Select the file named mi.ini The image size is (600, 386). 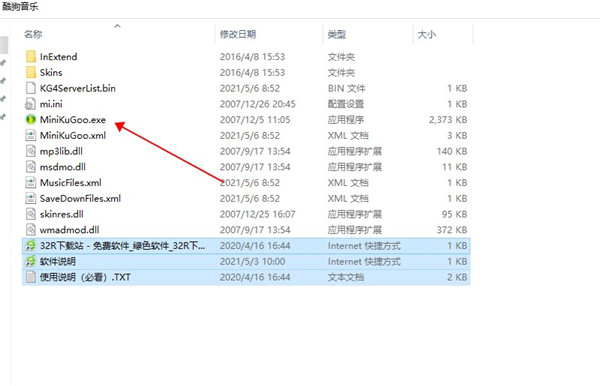click(x=51, y=104)
